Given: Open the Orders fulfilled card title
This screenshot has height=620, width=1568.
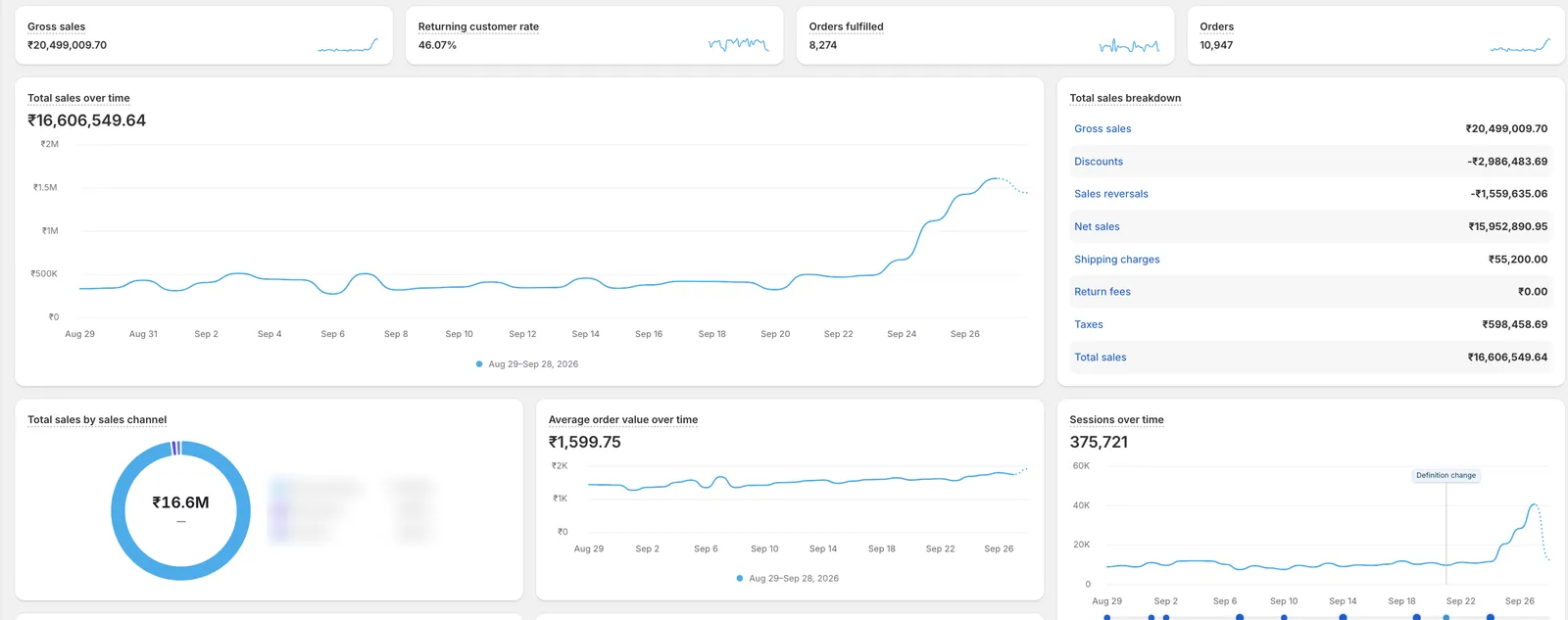Looking at the screenshot, I should point(846,26).
